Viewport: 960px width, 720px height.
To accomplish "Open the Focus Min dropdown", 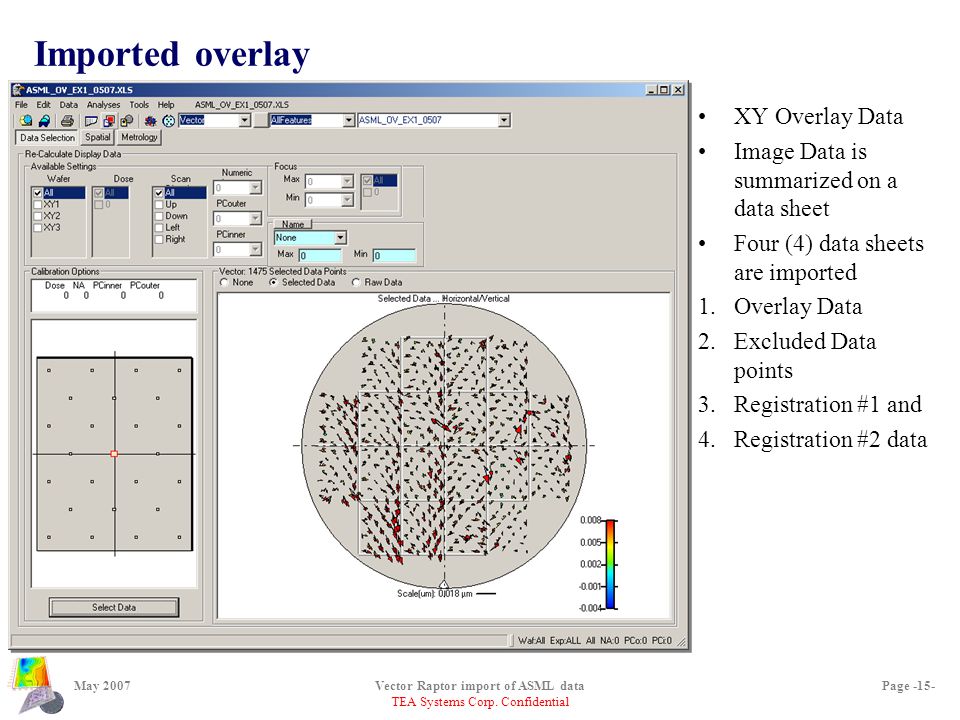I will (x=347, y=200).
